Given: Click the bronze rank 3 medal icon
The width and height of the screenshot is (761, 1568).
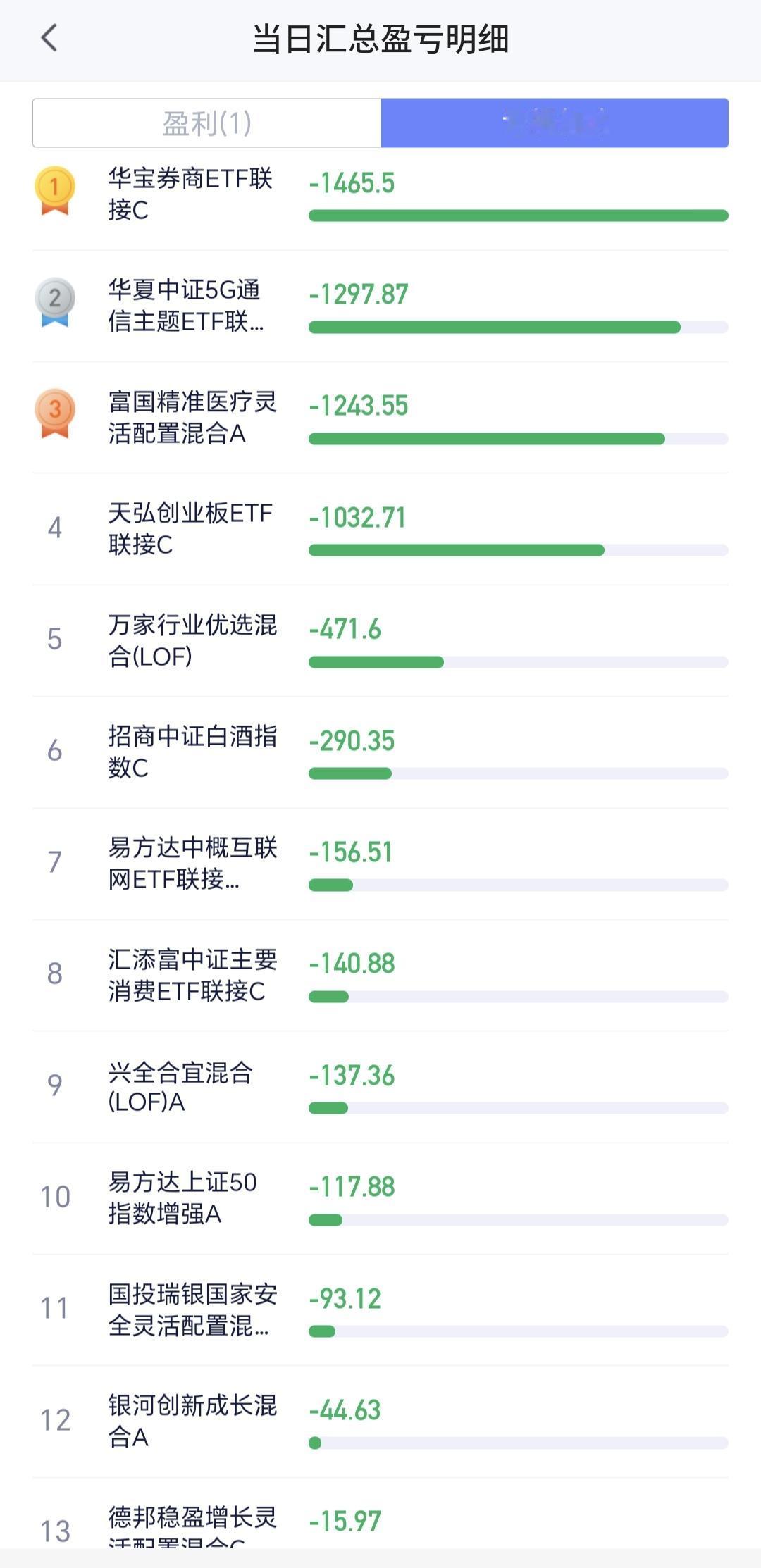Looking at the screenshot, I should [x=54, y=413].
